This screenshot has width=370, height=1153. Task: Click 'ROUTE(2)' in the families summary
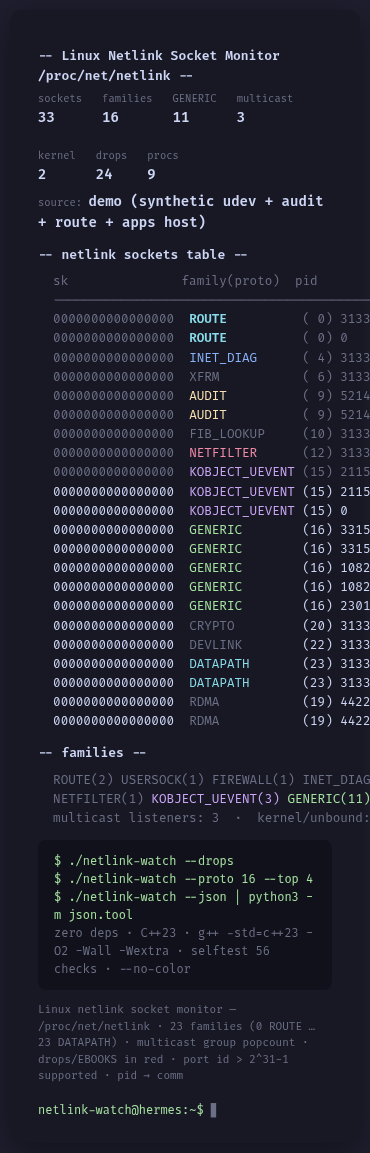[83, 779]
